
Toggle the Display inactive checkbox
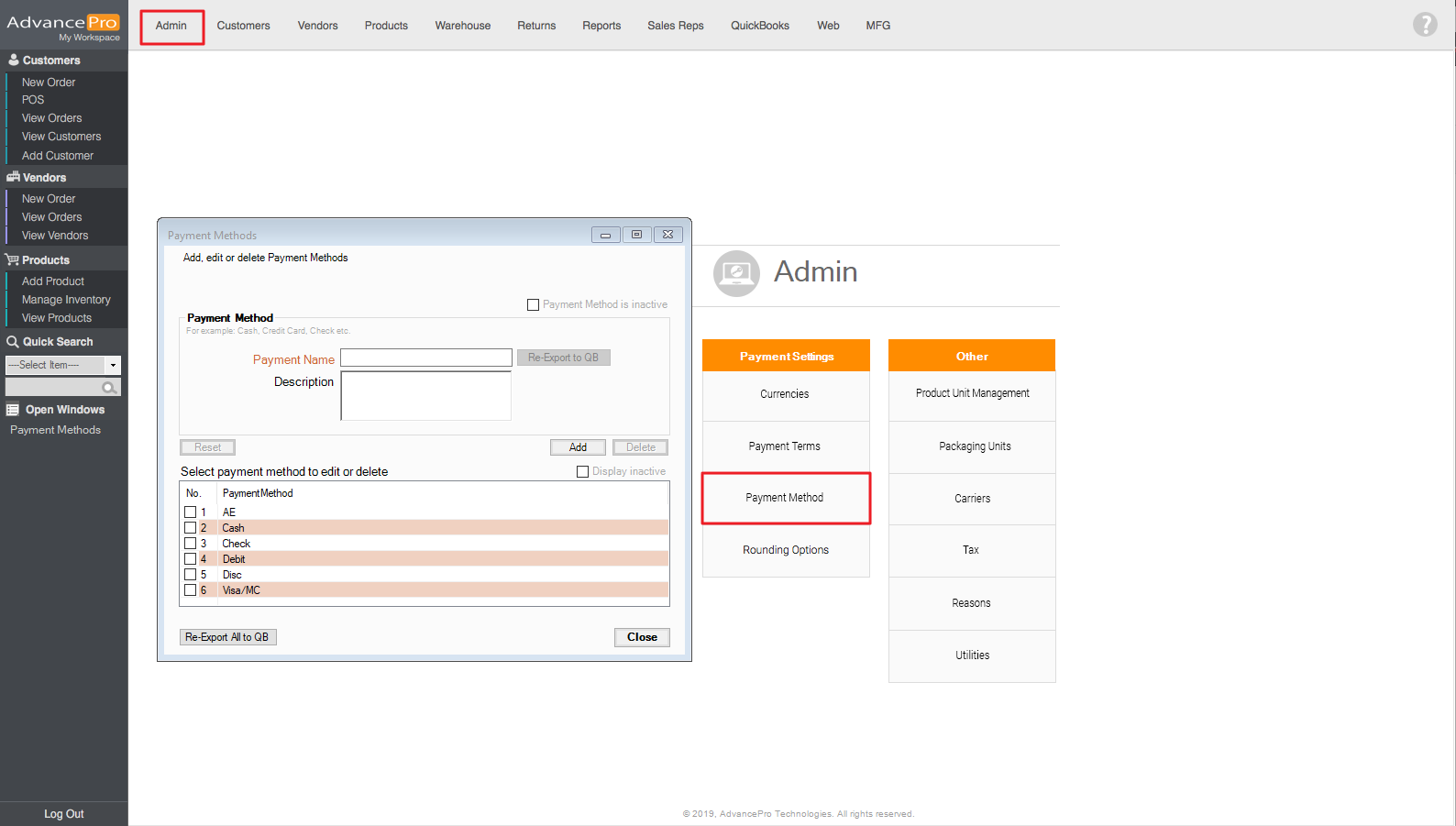click(x=582, y=471)
